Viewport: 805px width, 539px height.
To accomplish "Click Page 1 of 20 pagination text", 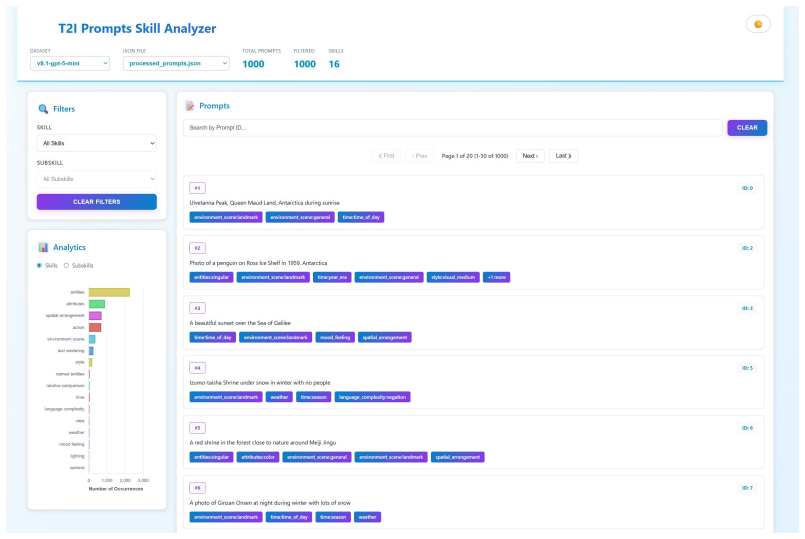I will [475, 156].
